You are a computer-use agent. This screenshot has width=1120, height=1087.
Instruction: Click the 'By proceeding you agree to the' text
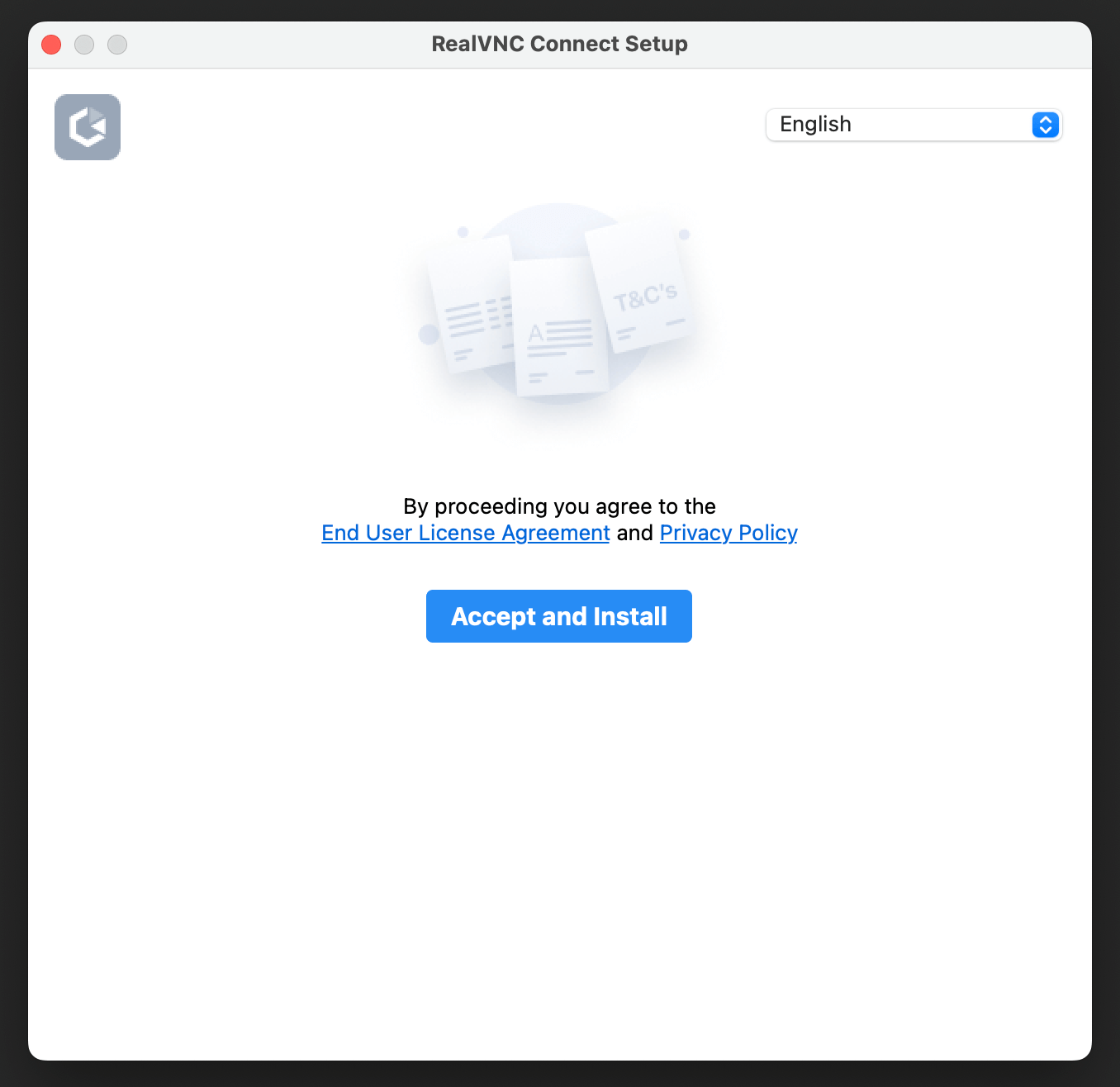click(560, 506)
